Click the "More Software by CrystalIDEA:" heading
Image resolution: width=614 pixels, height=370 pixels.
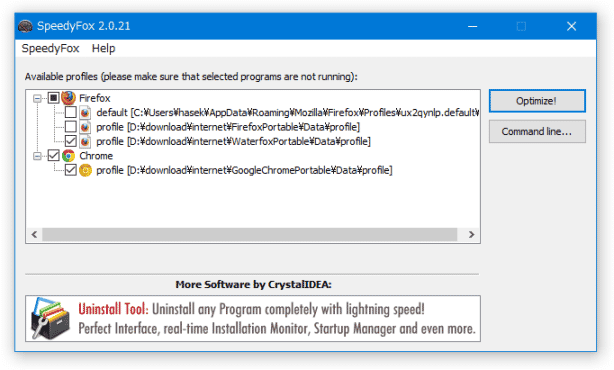pyautogui.click(x=253, y=285)
